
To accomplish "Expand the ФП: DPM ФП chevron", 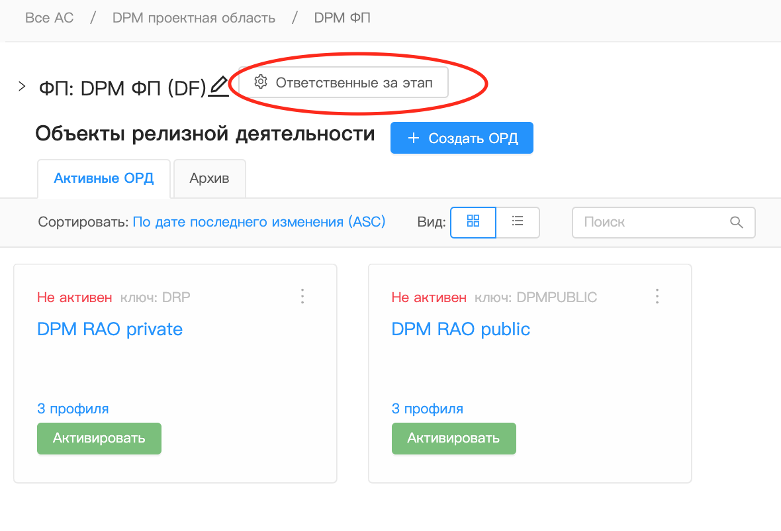I will click(x=22, y=87).
